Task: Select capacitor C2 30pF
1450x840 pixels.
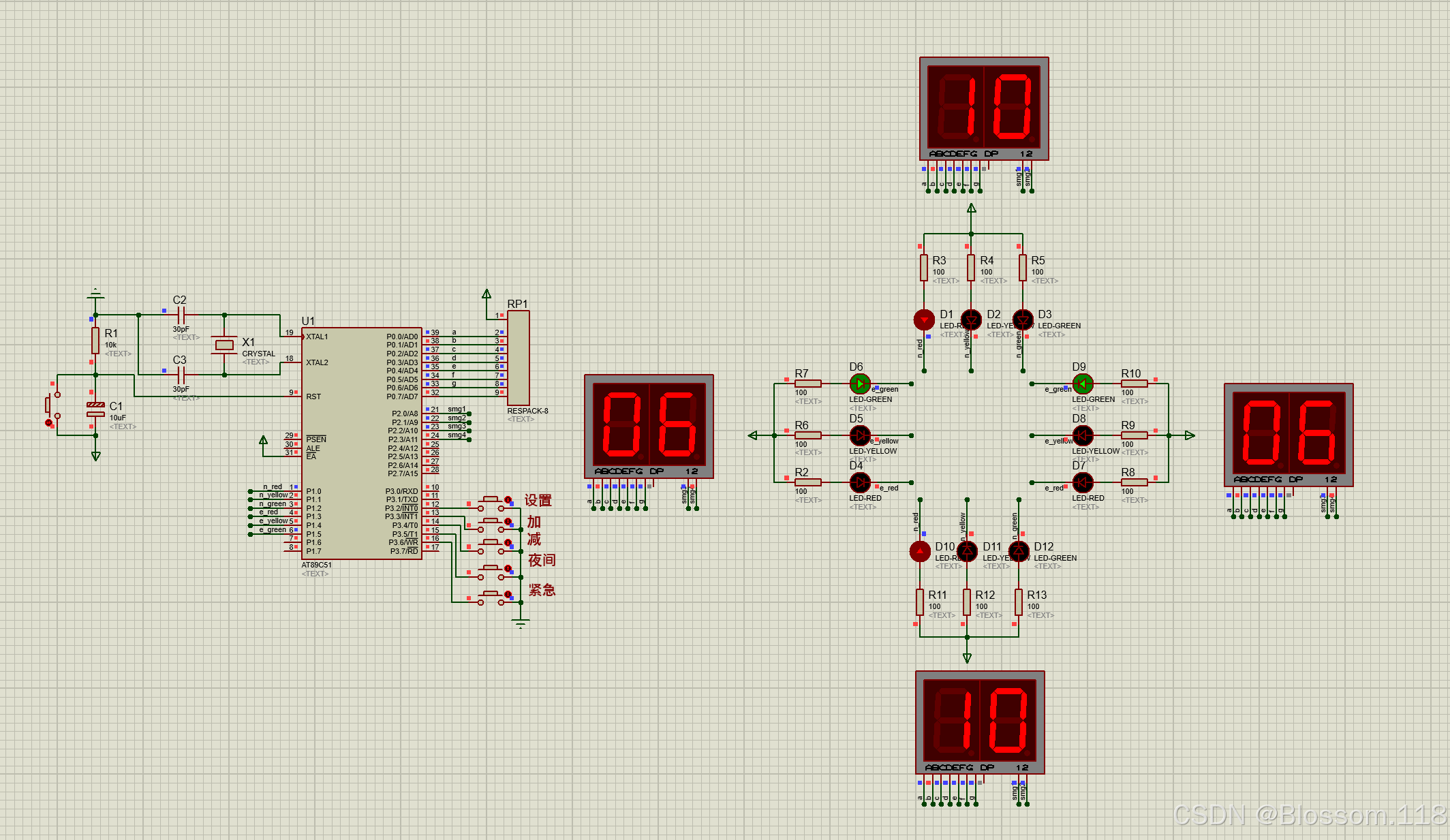Action: pos(181,315)
